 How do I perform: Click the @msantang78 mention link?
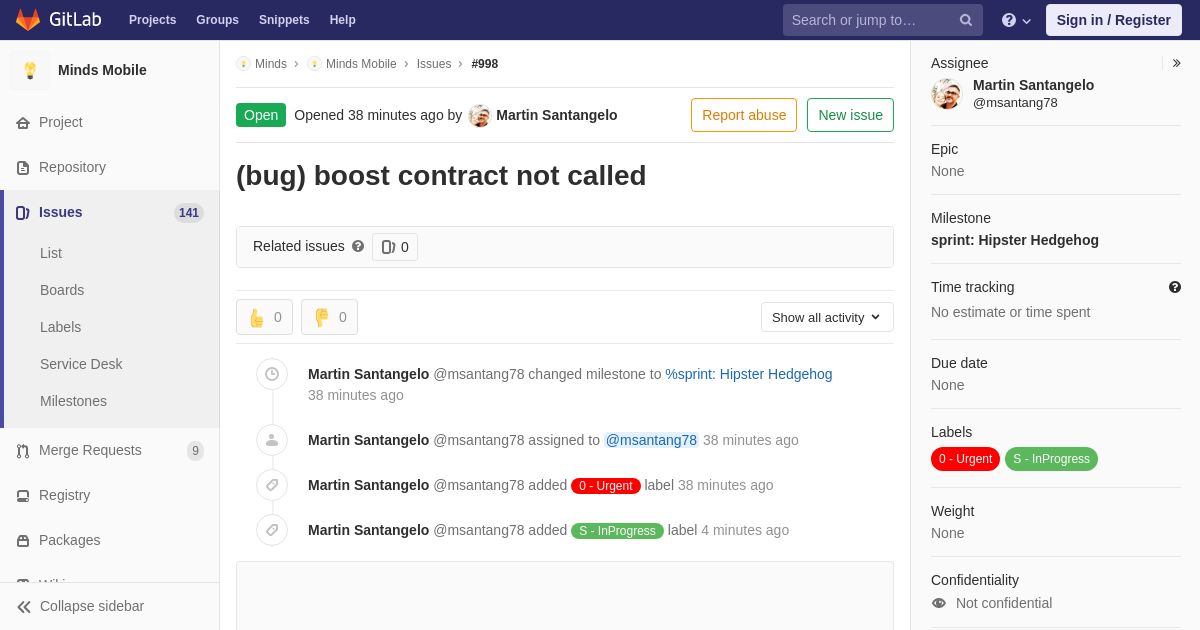tap(651, 440)
